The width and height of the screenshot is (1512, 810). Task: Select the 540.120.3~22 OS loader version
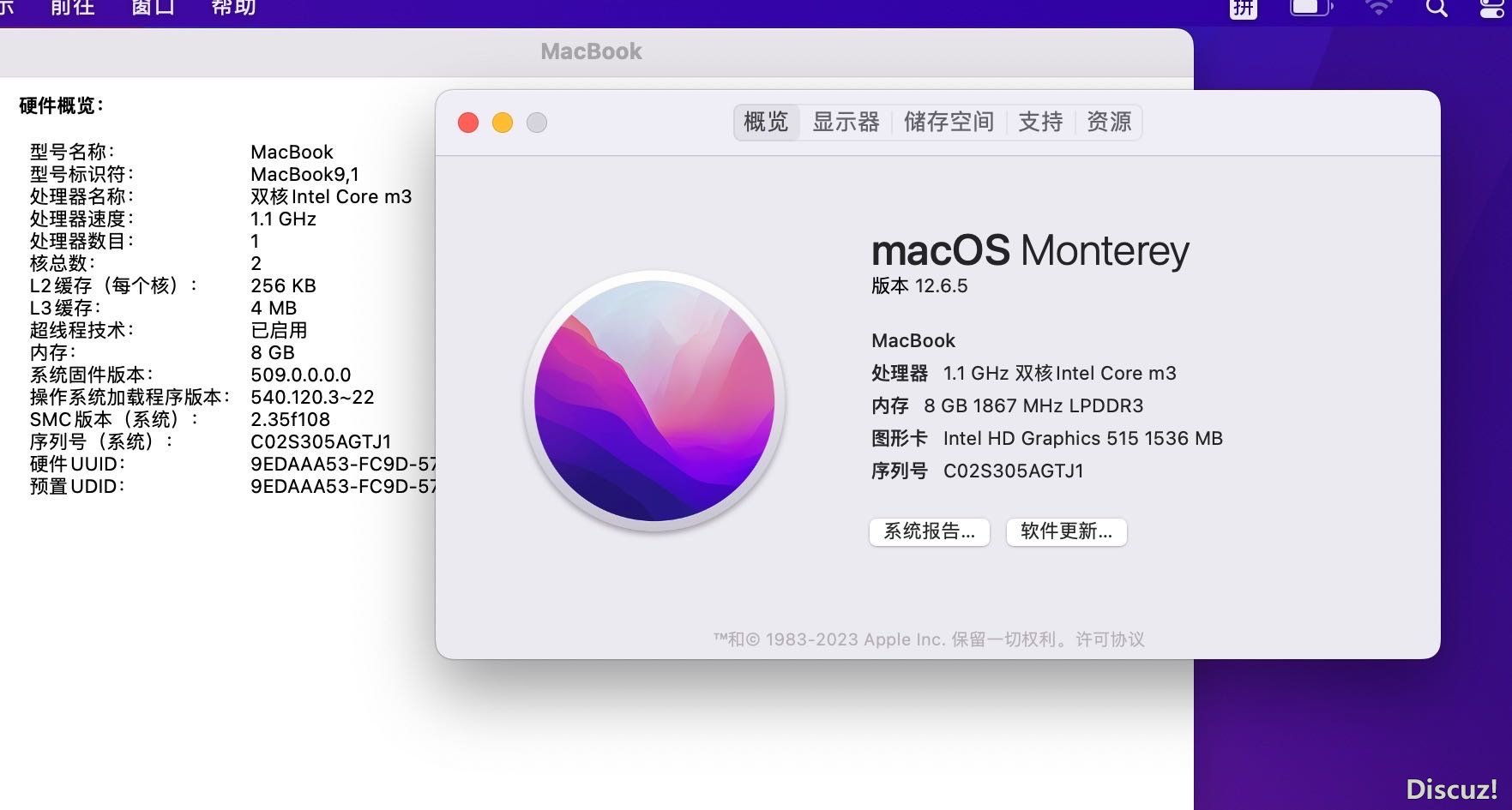[312, 397]
